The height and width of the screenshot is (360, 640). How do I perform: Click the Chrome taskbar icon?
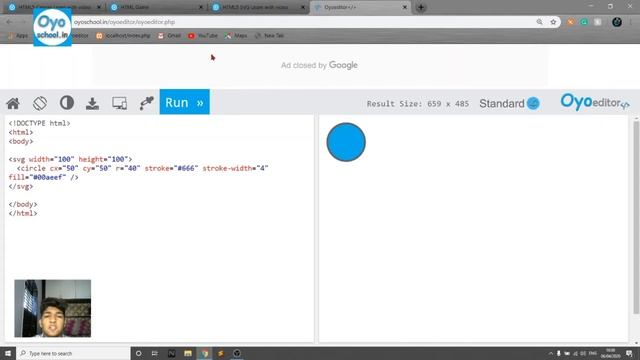(204, 353)
